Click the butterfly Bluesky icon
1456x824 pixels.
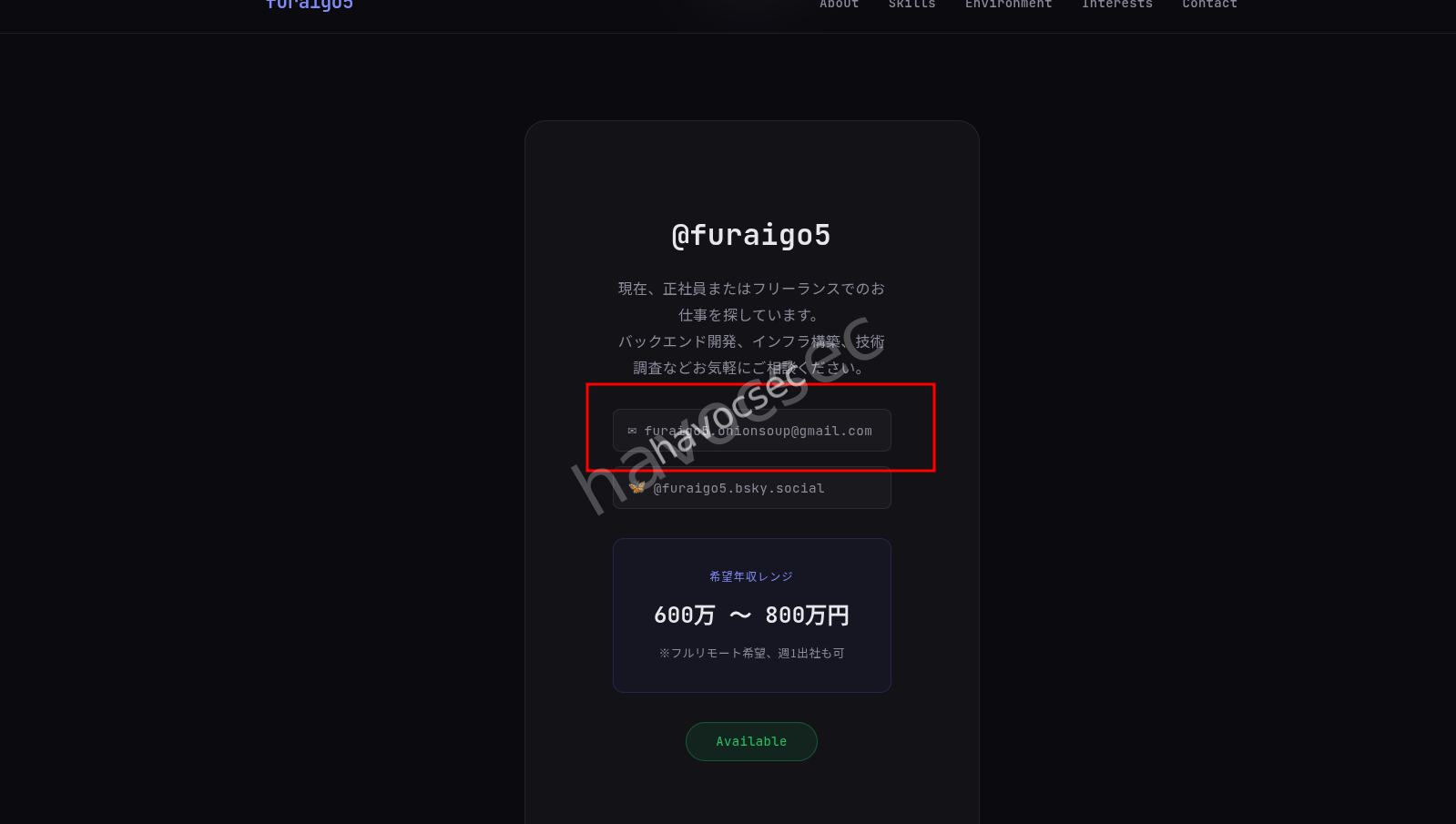pyautogui.click(x=637, y=488)
